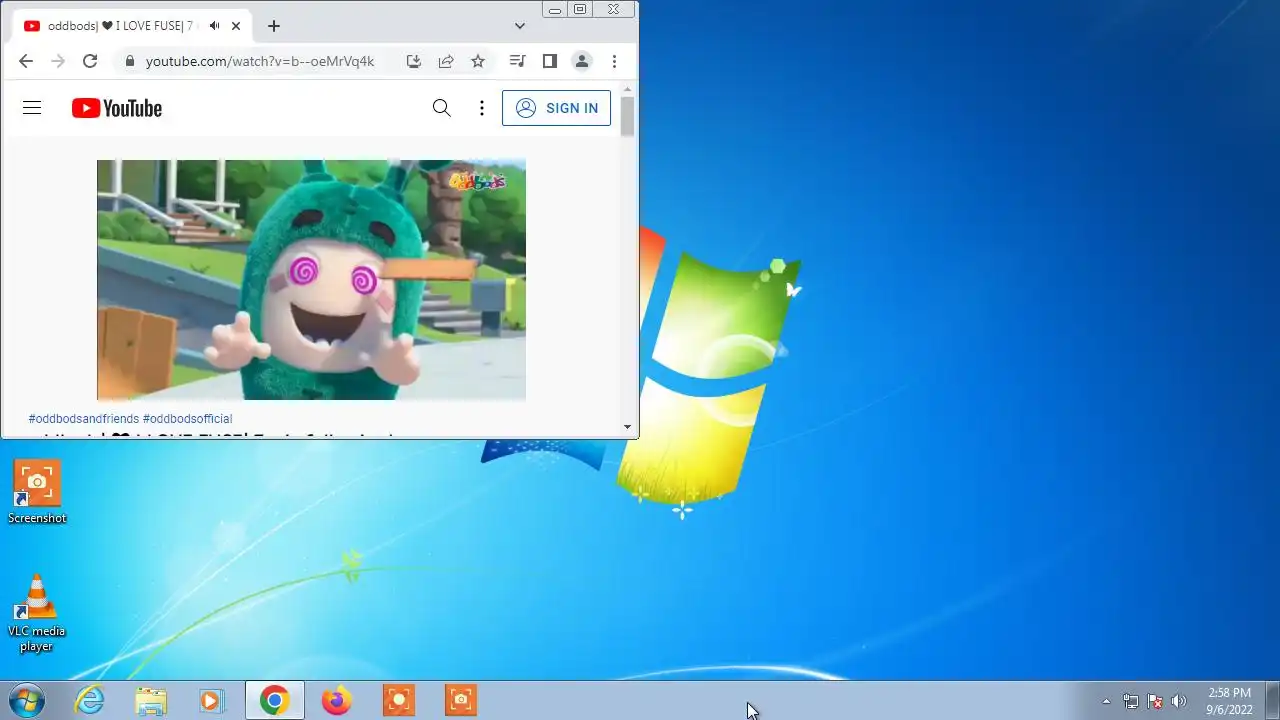Click the #oddbodsandfriends hashtag link
This screenshot has height=720, width=1280.
click(84, 419)
